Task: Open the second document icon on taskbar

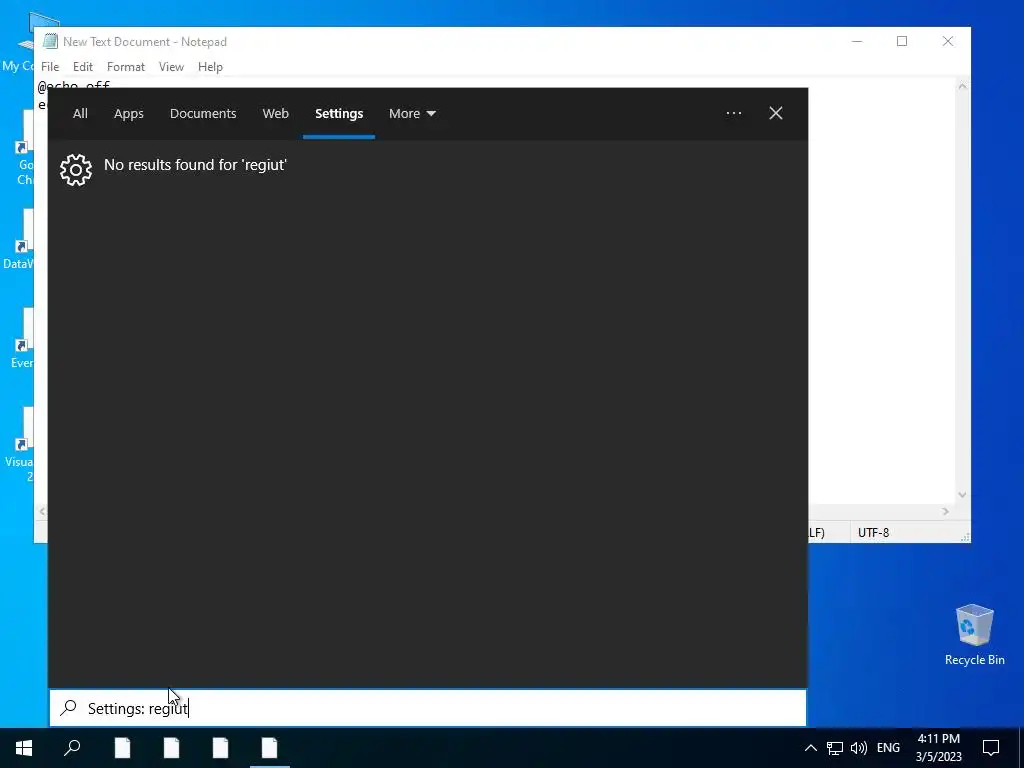Action: (x=172, y=748)
